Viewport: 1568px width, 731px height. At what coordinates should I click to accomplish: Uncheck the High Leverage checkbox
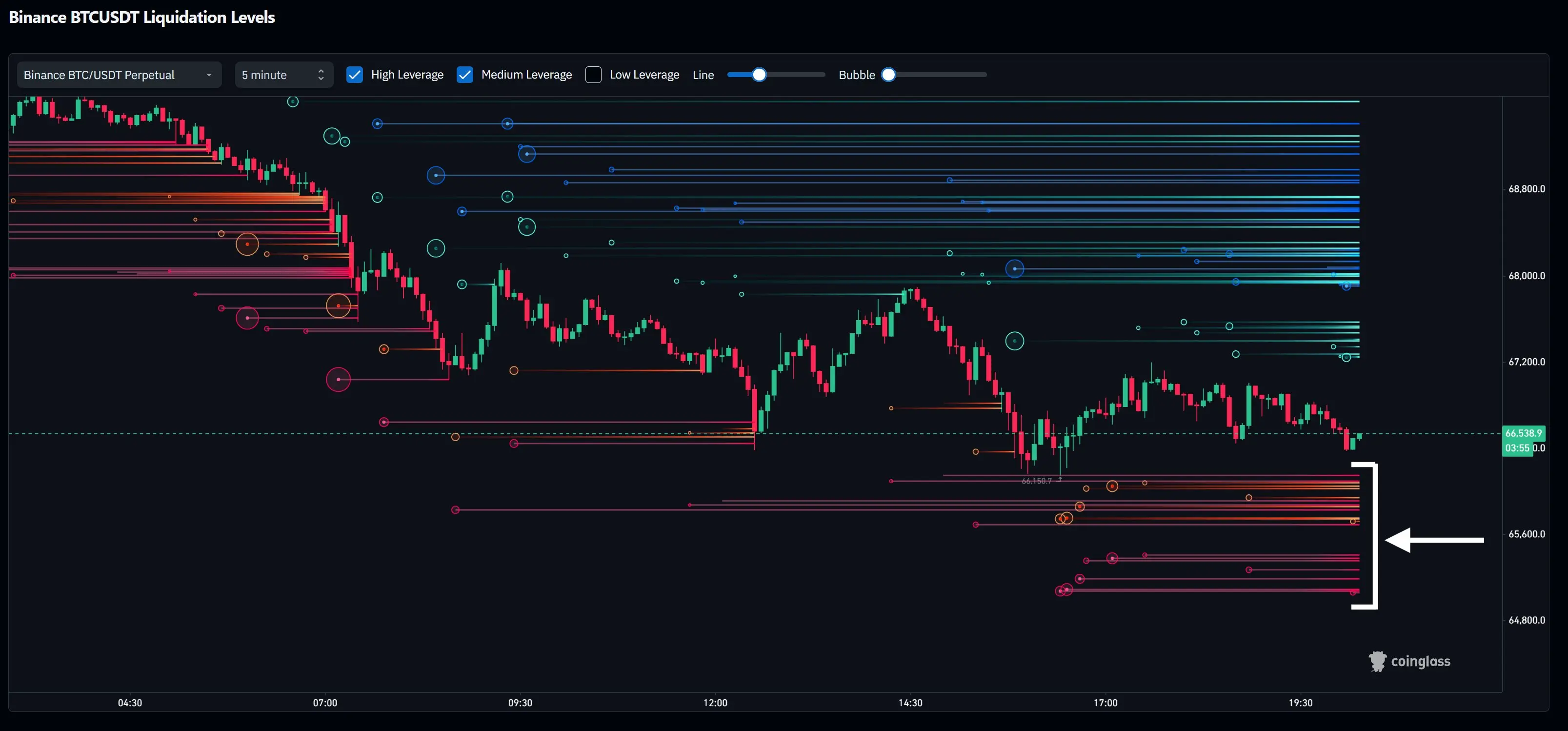coord(354,75)
